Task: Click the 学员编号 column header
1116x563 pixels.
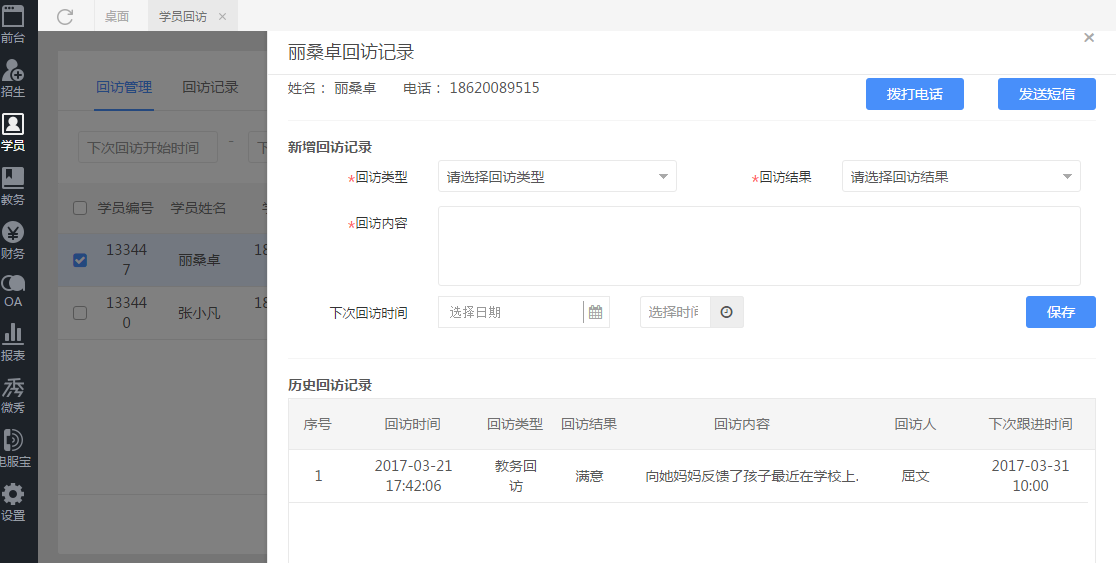Action: 125,208
